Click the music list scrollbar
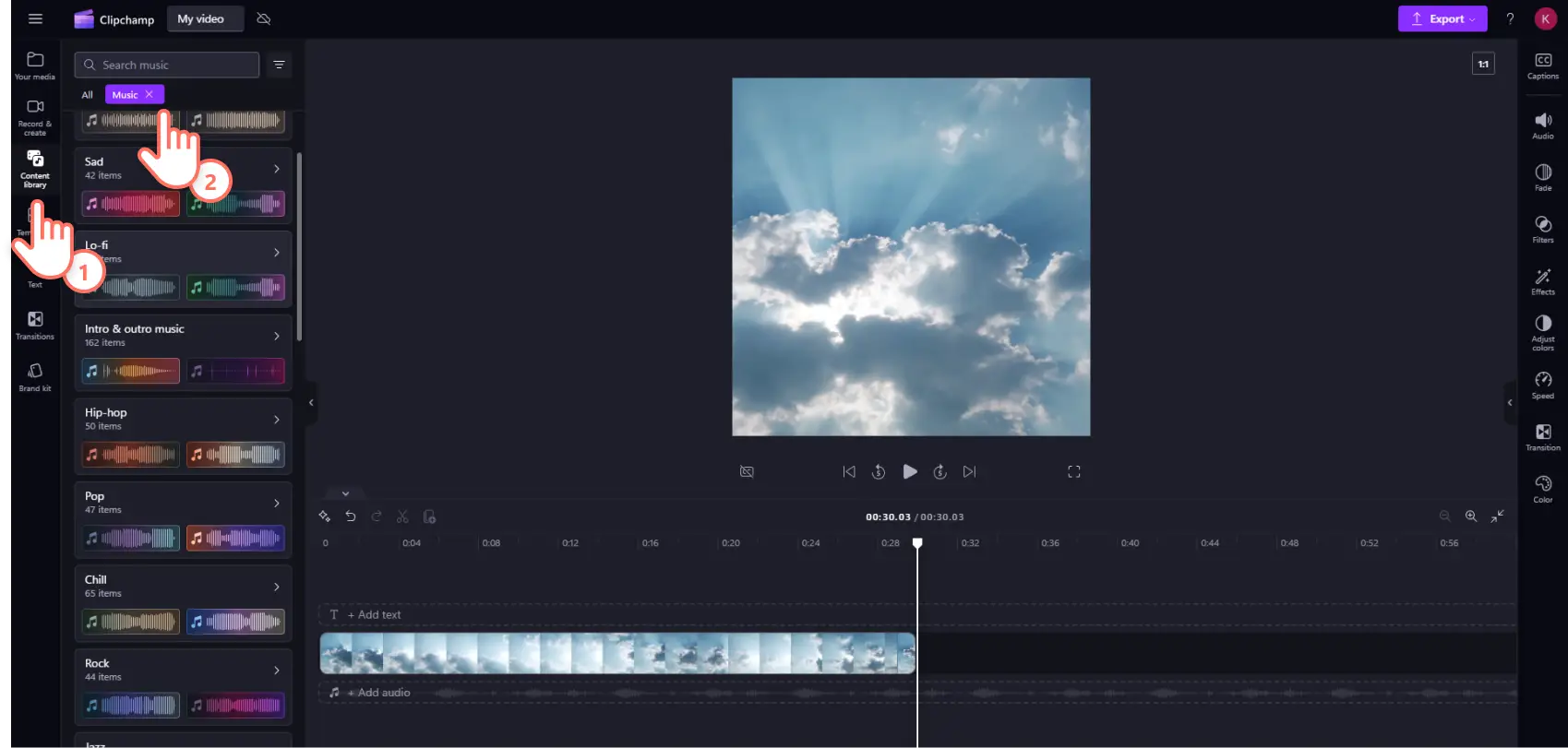 pos(299,247)
